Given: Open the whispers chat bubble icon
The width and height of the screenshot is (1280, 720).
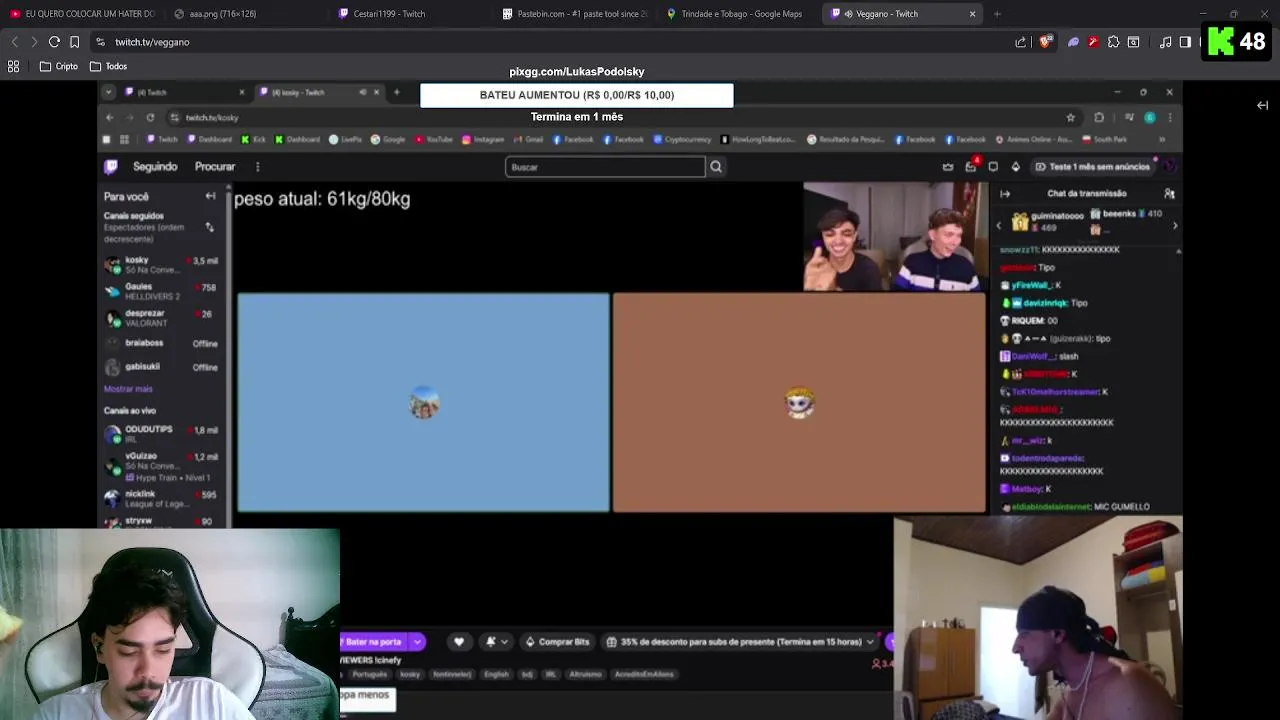Looking at the screenshot, I should point(993,167).
